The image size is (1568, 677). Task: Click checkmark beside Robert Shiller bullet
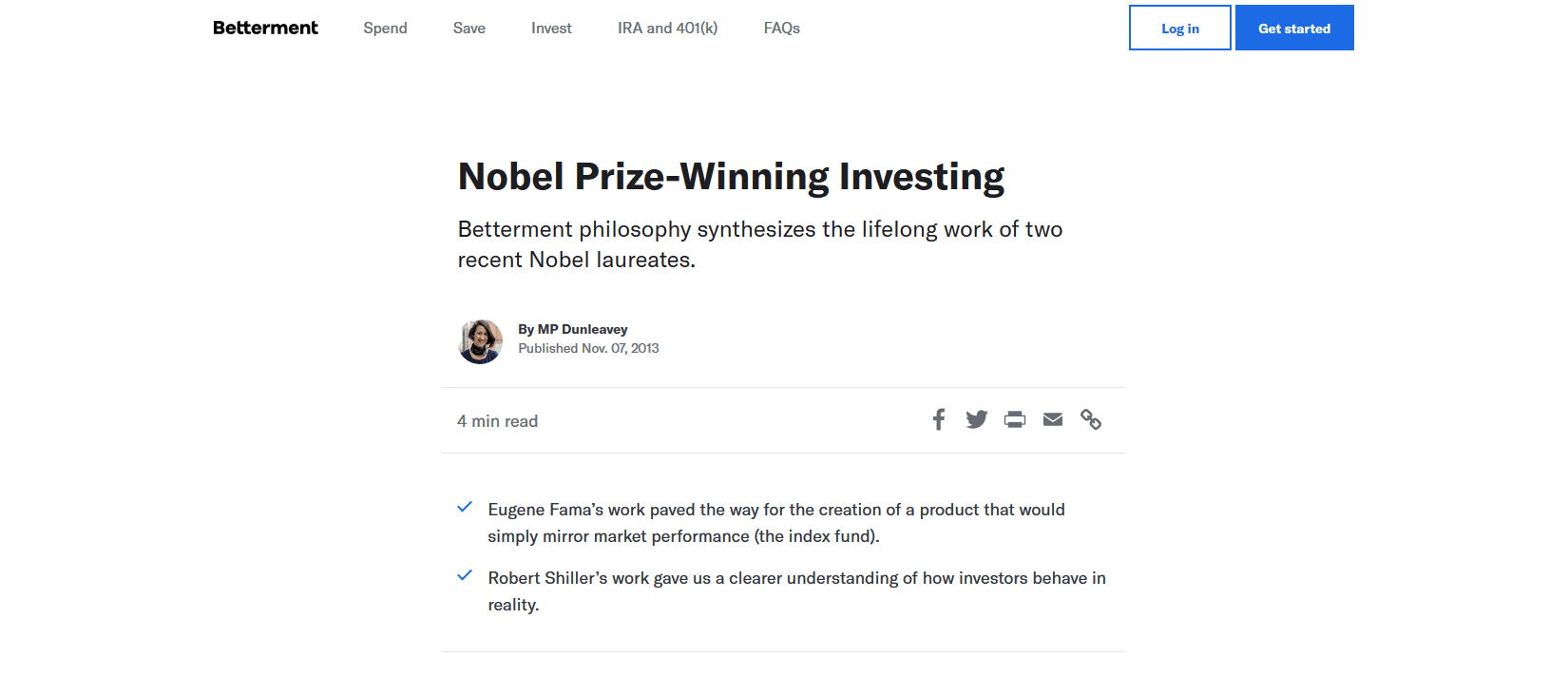click(465, 576)
